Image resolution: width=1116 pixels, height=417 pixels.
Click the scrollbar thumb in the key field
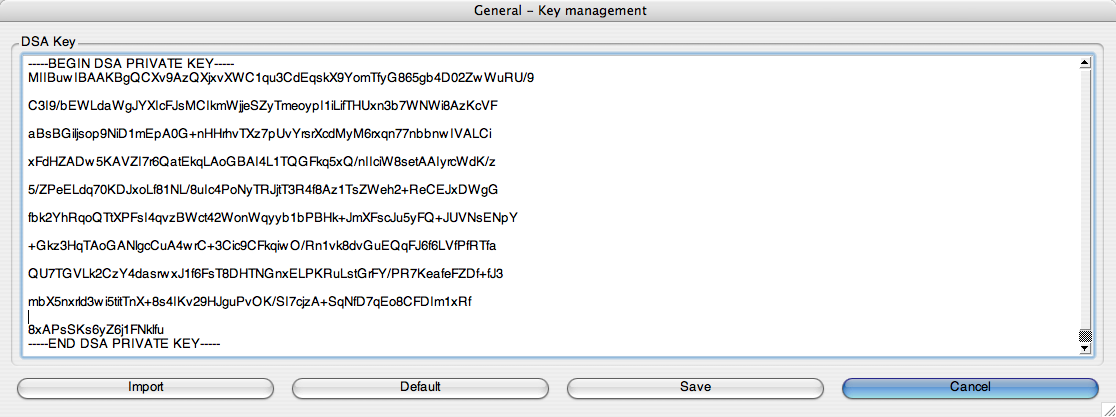1085,336
